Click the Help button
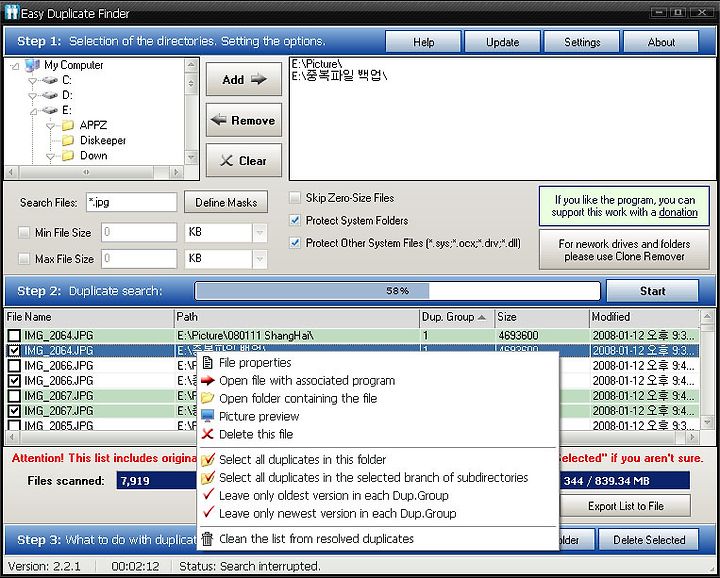Image resolution: width=720 pixels, height=578 pixels. tap(423, 42)
